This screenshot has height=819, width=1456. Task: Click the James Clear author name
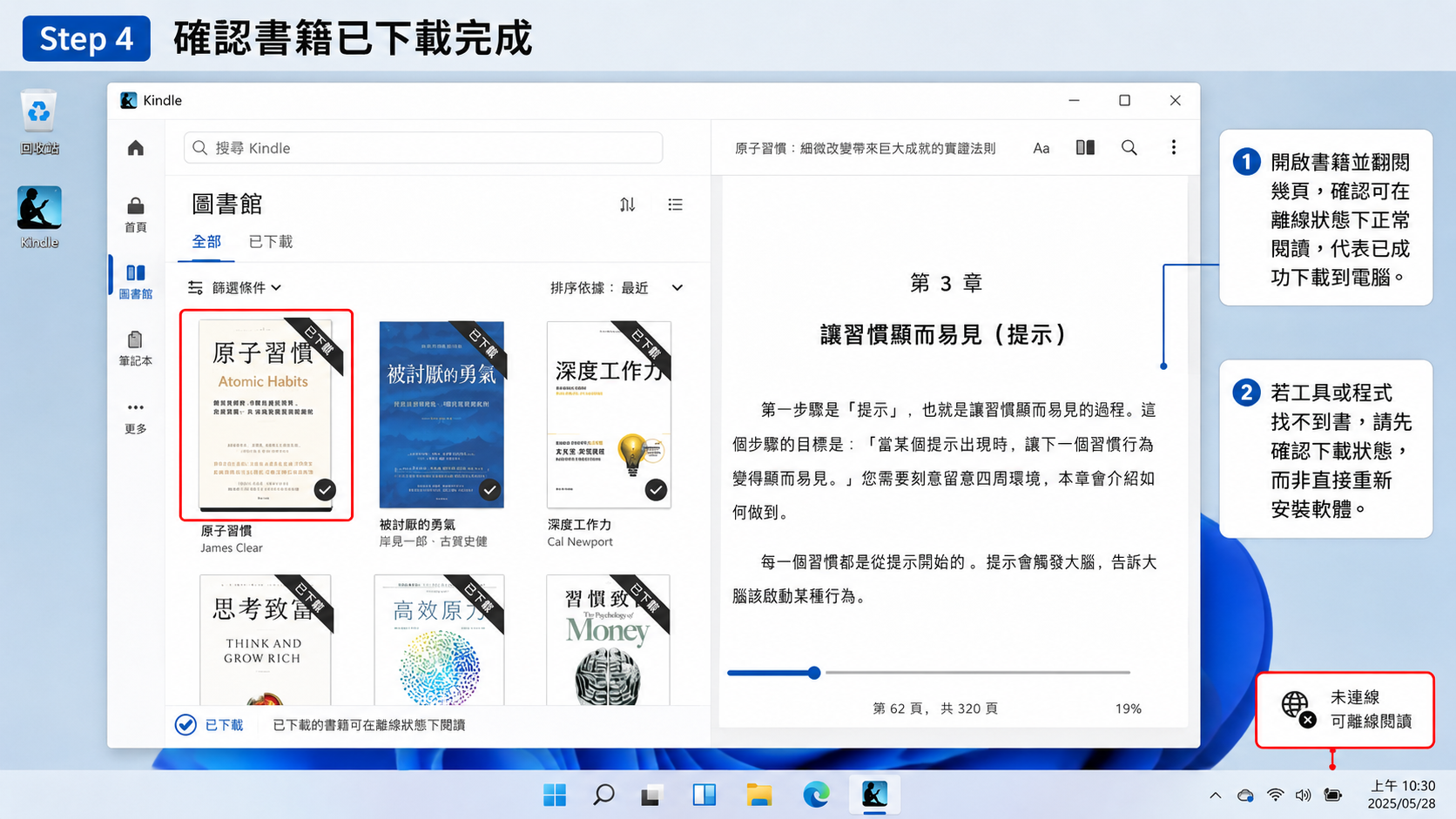232,548
